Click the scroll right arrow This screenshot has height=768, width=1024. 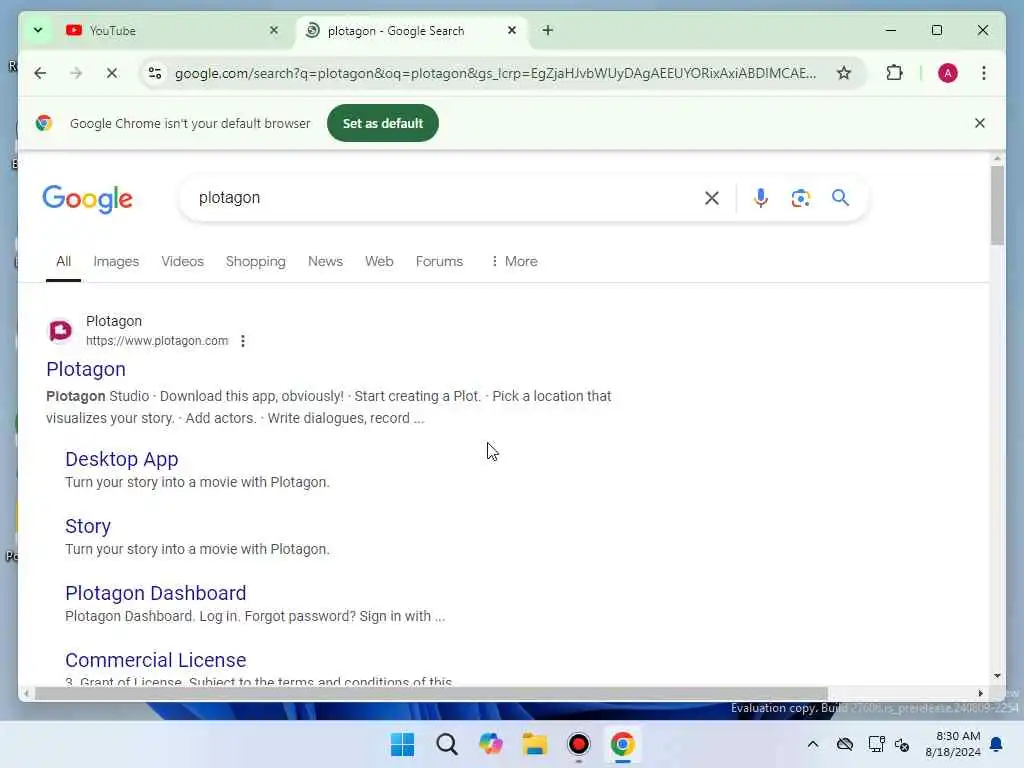980,693
